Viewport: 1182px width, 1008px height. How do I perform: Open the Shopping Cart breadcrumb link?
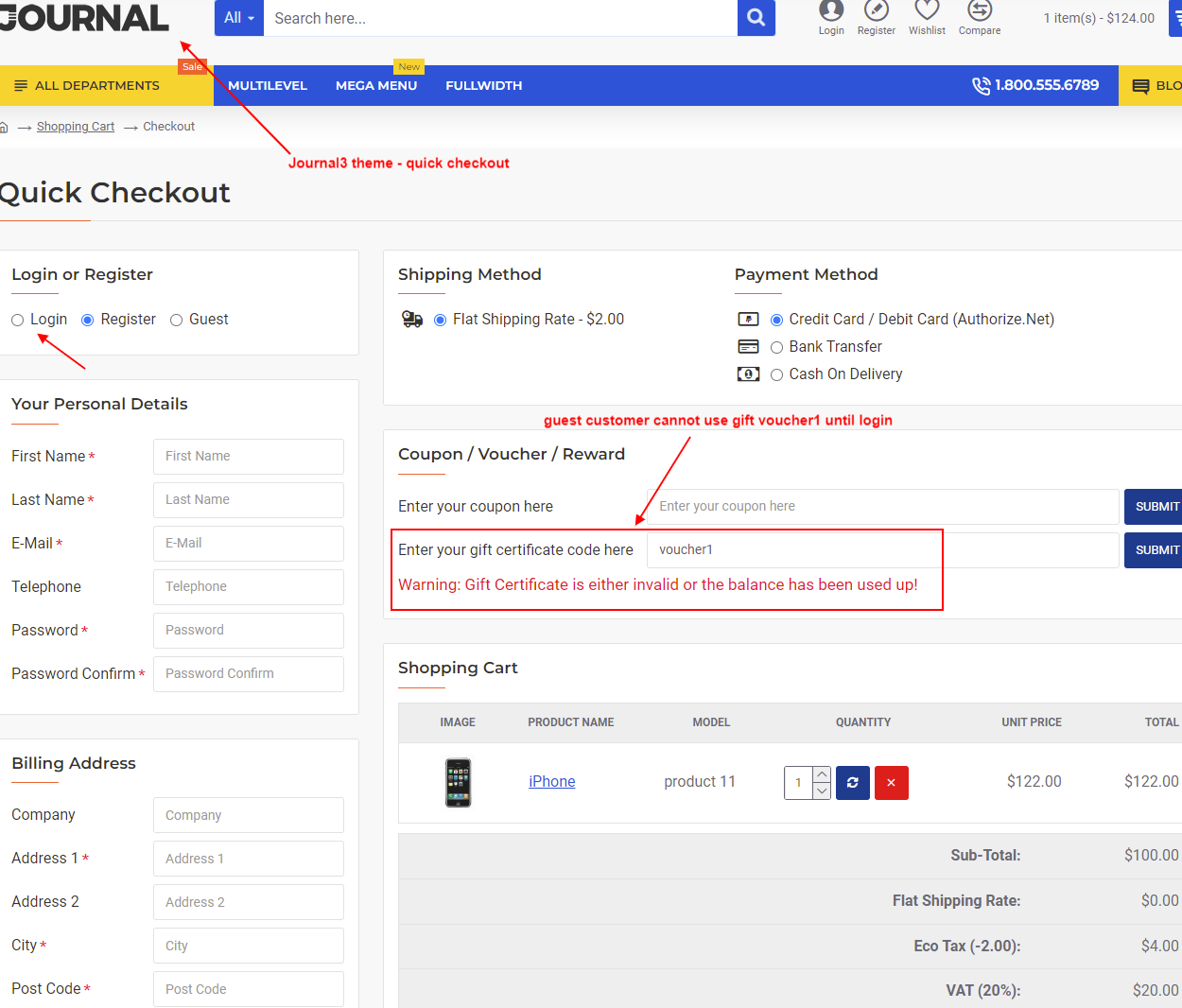(75, 126)
